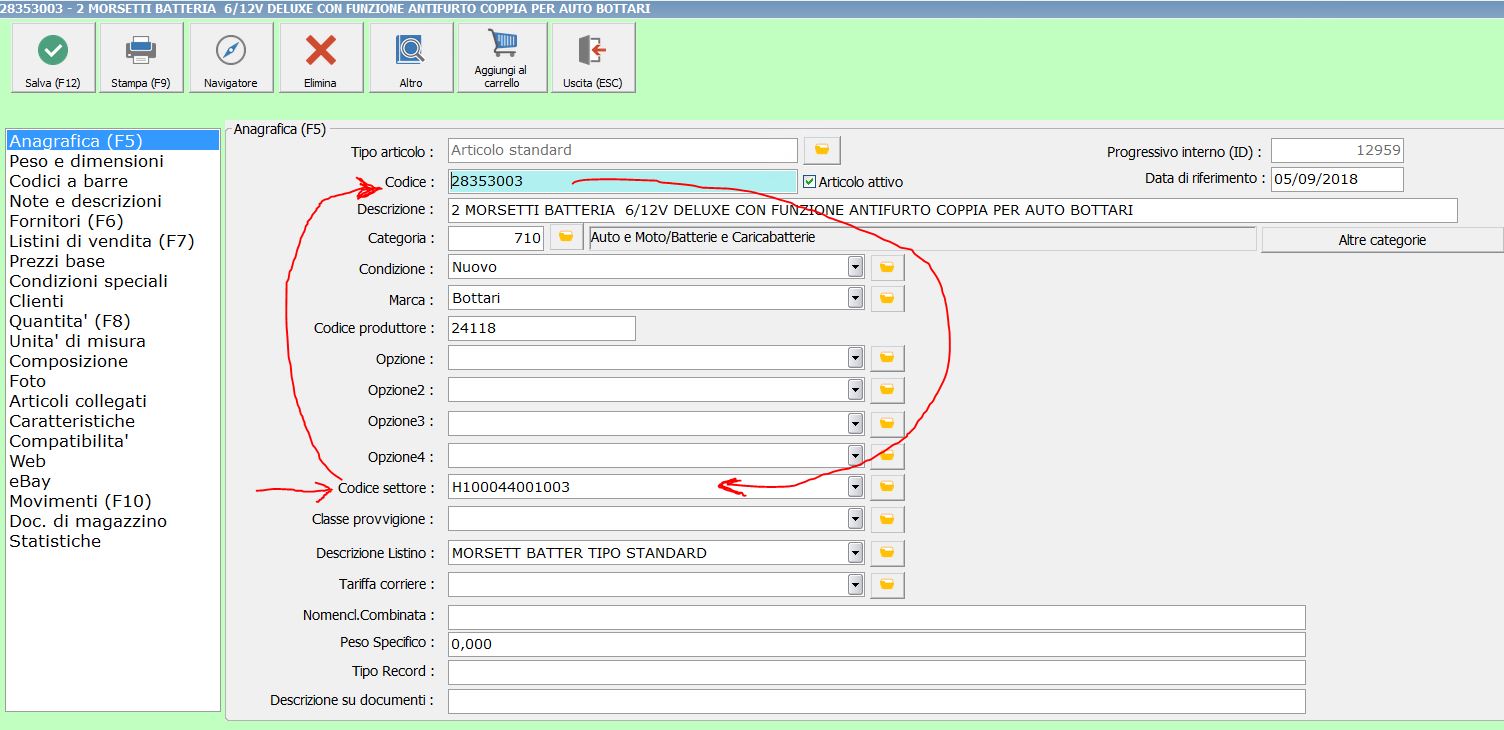1504x730 pixels.
Task: Click the Altre categorie button
Action: [1382, 240]
